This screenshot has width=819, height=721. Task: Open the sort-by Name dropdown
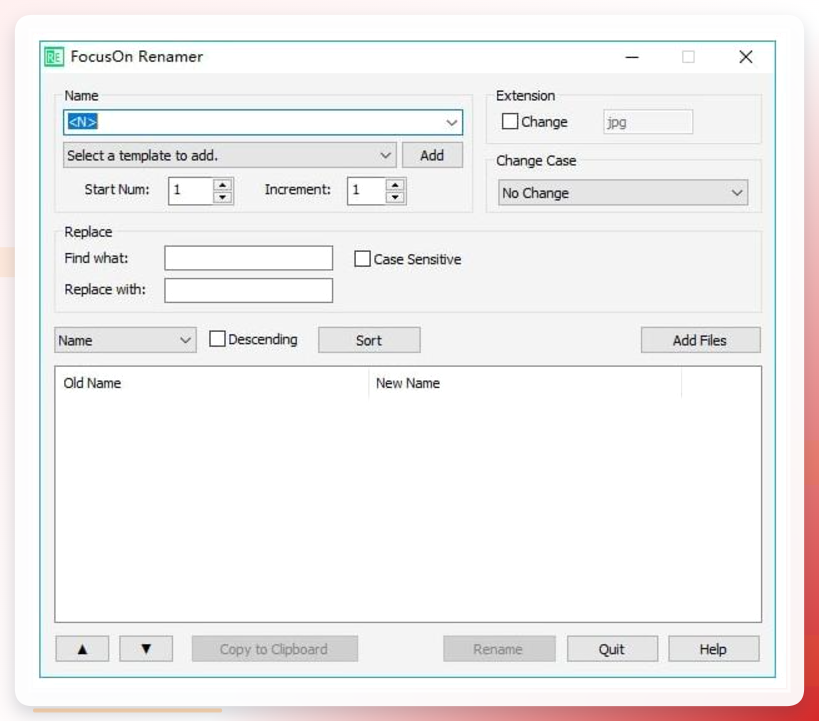(x=125, y=340)
